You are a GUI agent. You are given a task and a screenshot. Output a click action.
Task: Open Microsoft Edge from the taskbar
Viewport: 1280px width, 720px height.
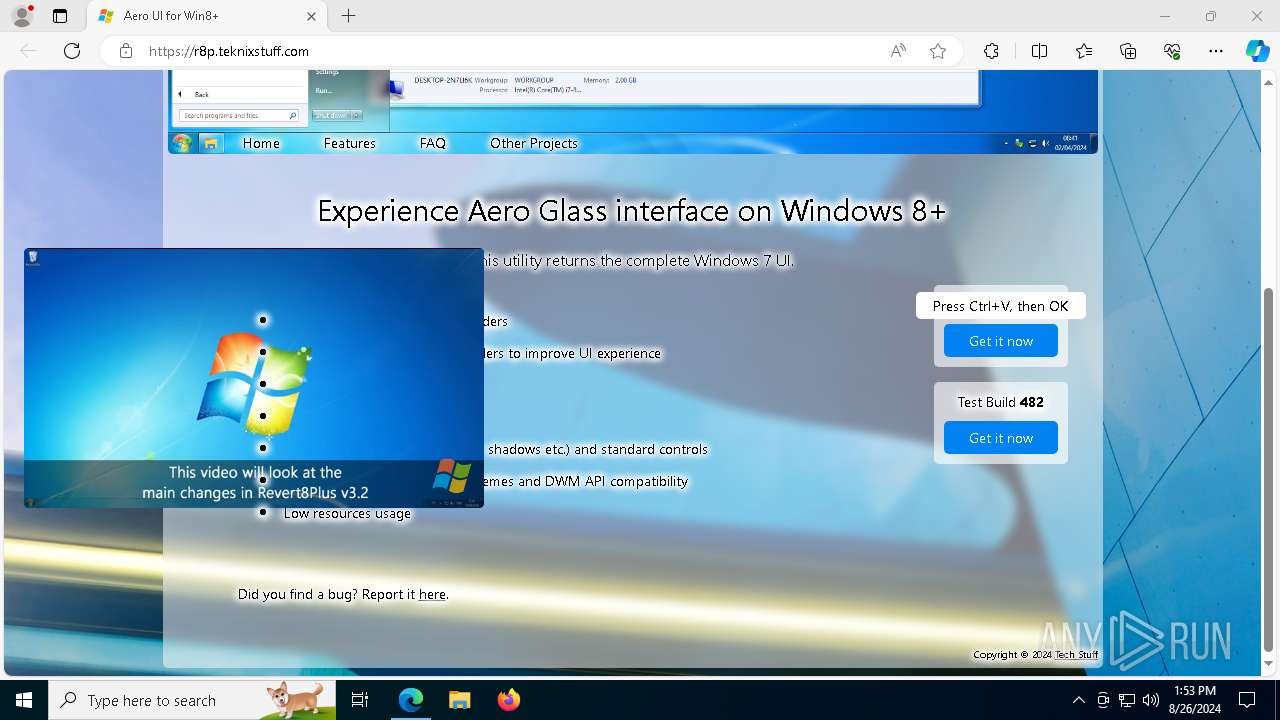point(411,700)
